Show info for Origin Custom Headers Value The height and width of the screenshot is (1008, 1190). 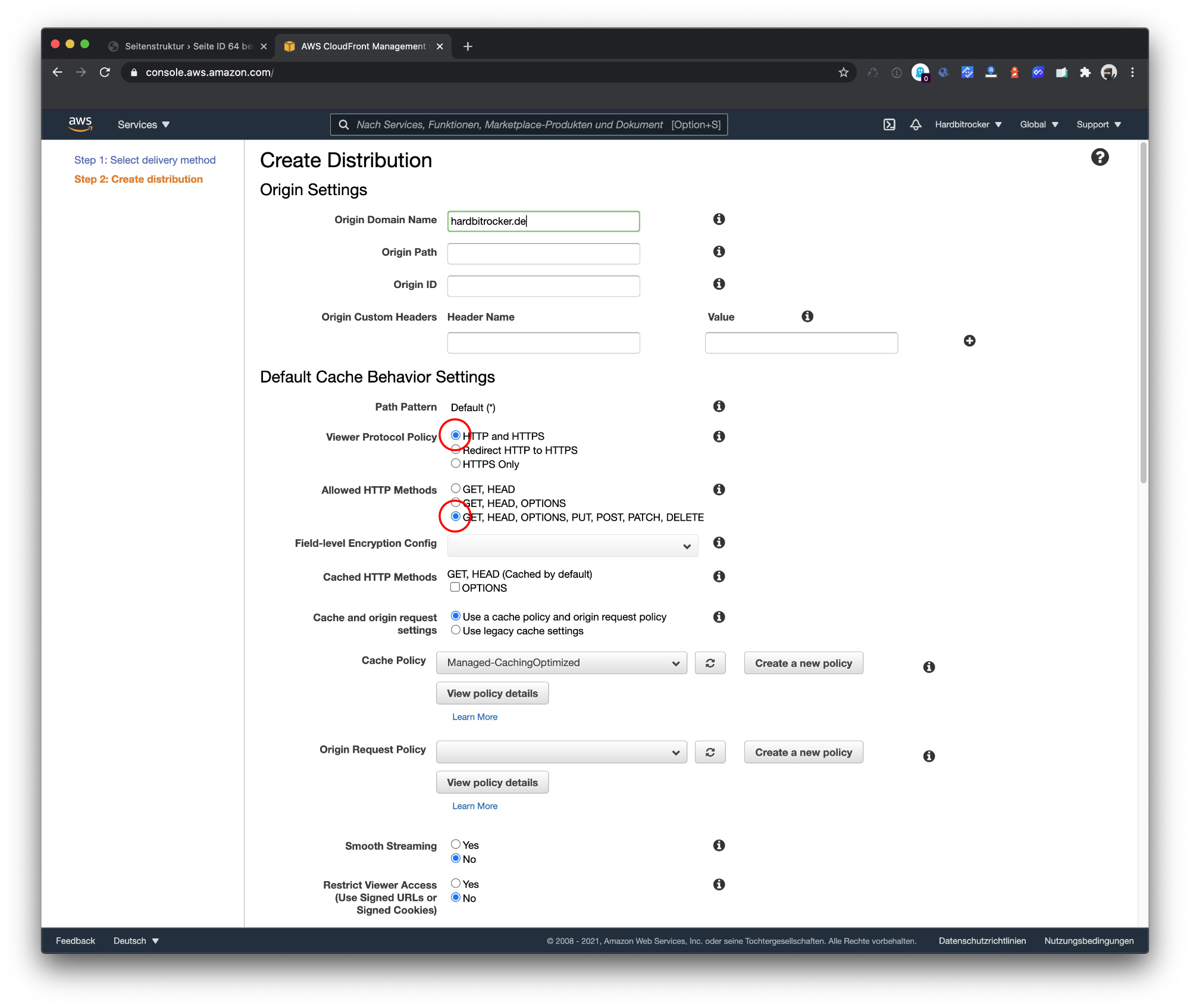tap(807, 316)
